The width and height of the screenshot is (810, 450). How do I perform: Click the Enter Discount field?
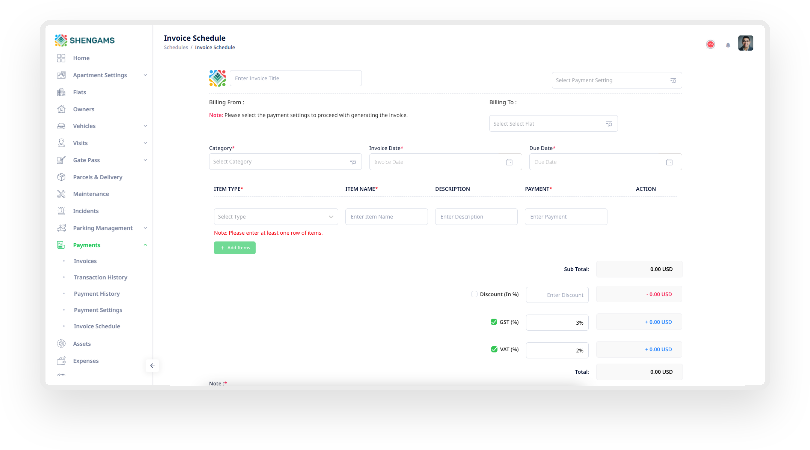pos(557,294)
